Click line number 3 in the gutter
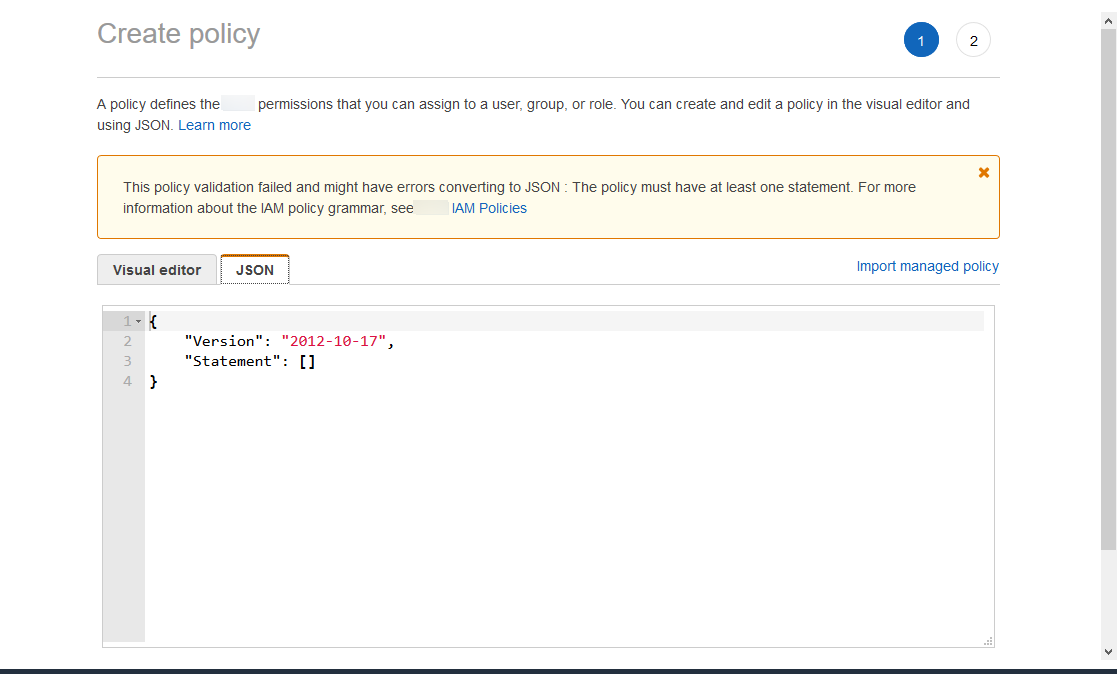 coord(127,361)
